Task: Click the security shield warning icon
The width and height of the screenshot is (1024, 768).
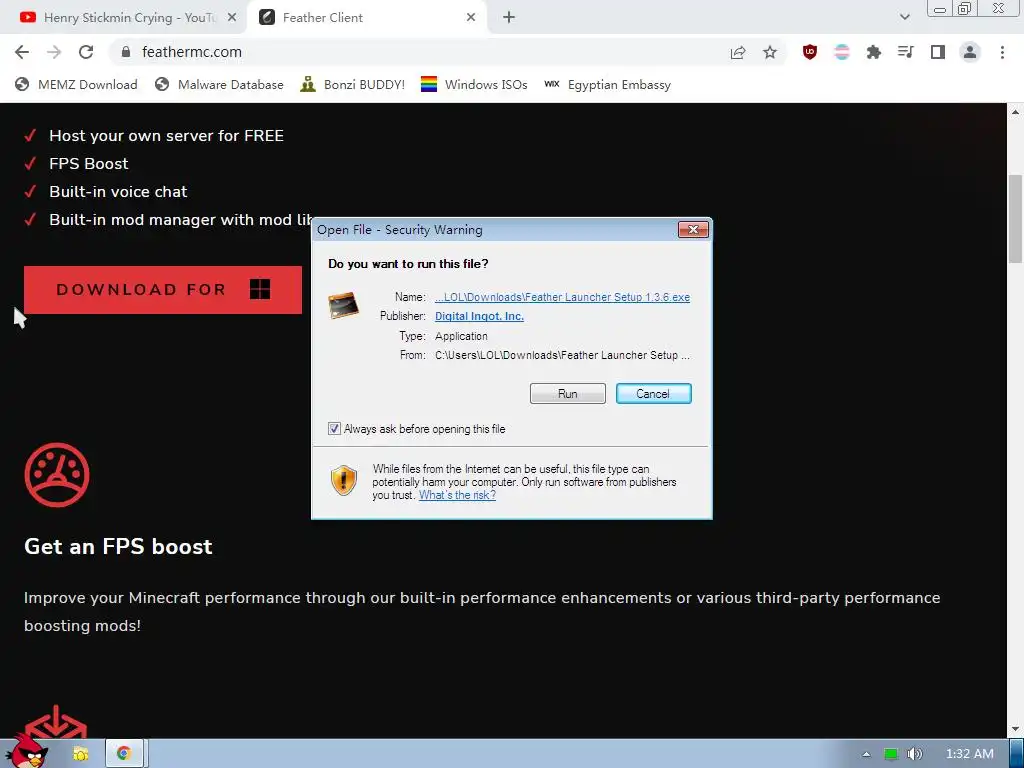Action: click(x=344, y=481)
